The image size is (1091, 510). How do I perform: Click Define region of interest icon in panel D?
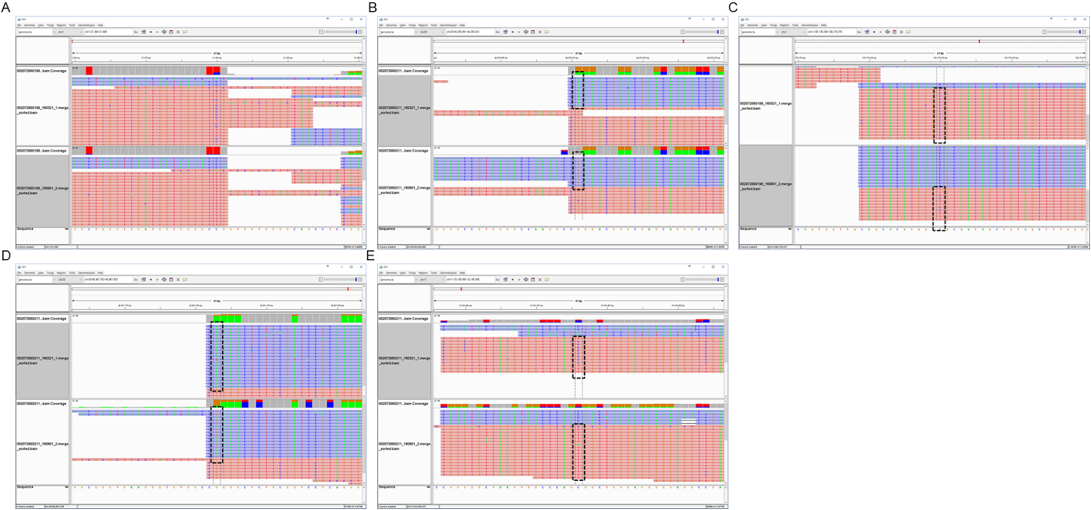click(x=171, y=280)
